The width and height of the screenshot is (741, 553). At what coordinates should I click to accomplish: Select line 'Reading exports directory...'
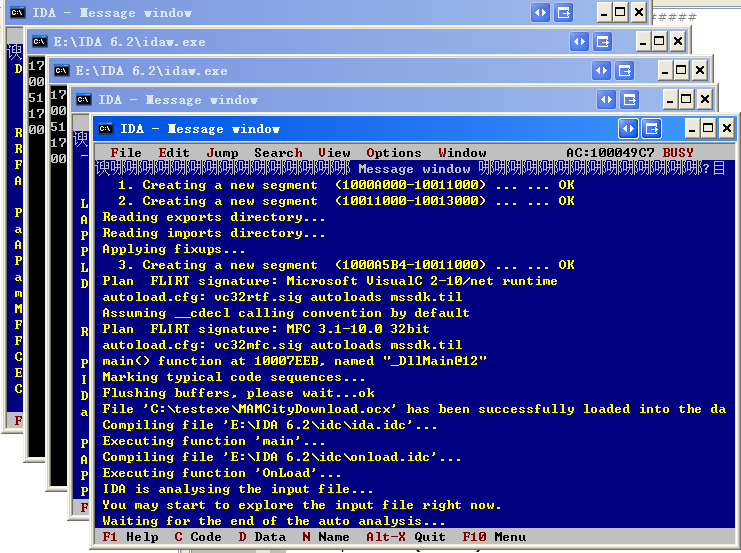coord(214,217)
